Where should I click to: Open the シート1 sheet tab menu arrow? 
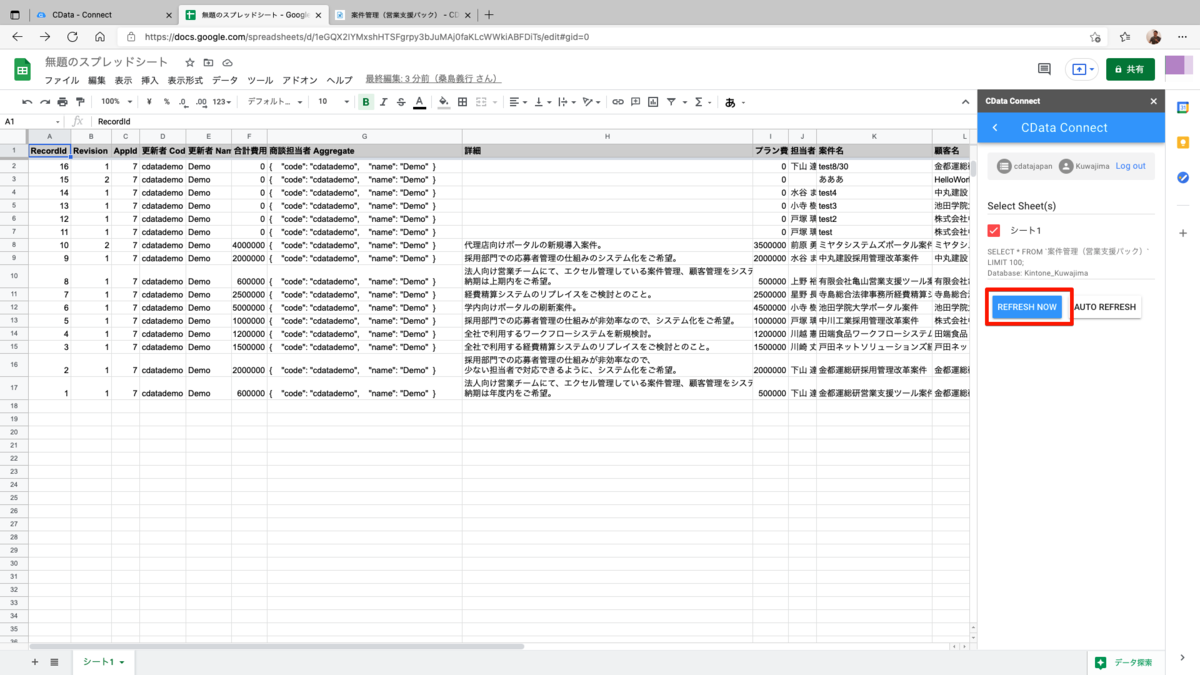pyautogui.click(x=122, y=662)
